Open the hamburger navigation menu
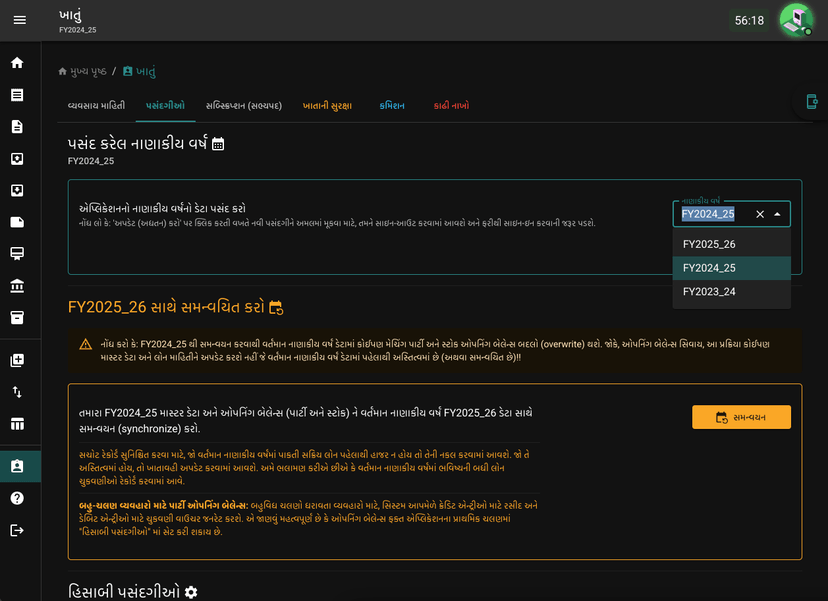The image size is (828, 601). (x=20, y=20)
